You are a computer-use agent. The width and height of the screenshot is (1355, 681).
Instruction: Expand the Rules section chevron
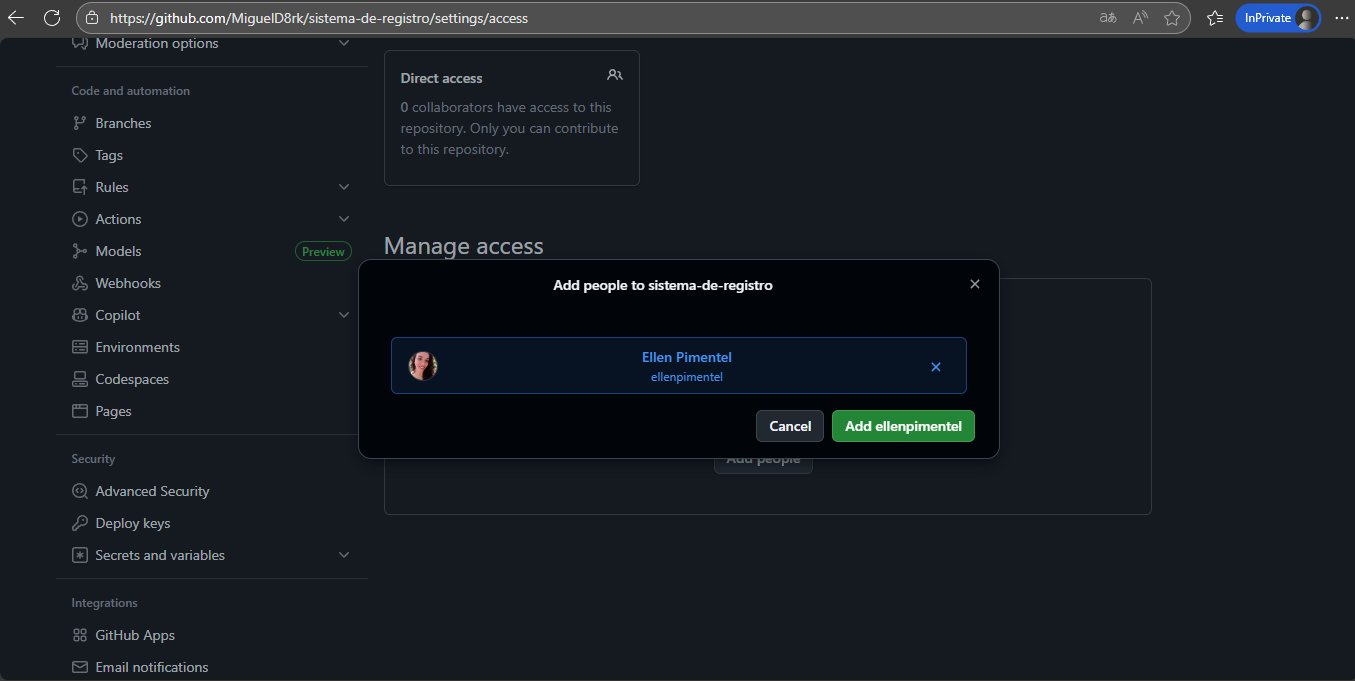[344, 187]
